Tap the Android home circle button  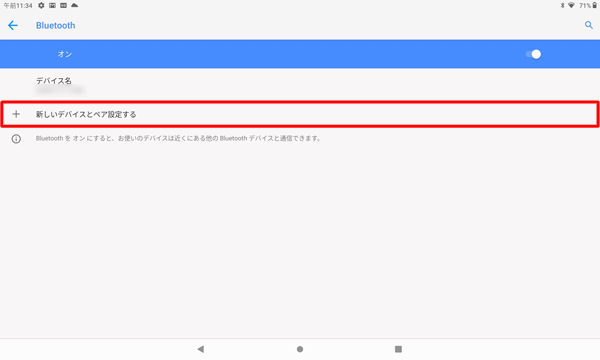point(300,349)
